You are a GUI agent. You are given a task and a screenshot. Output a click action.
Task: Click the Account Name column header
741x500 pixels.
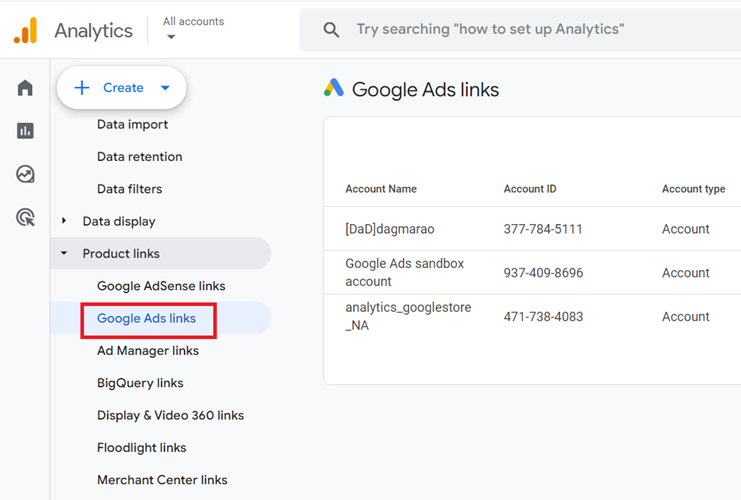point(381,189)
